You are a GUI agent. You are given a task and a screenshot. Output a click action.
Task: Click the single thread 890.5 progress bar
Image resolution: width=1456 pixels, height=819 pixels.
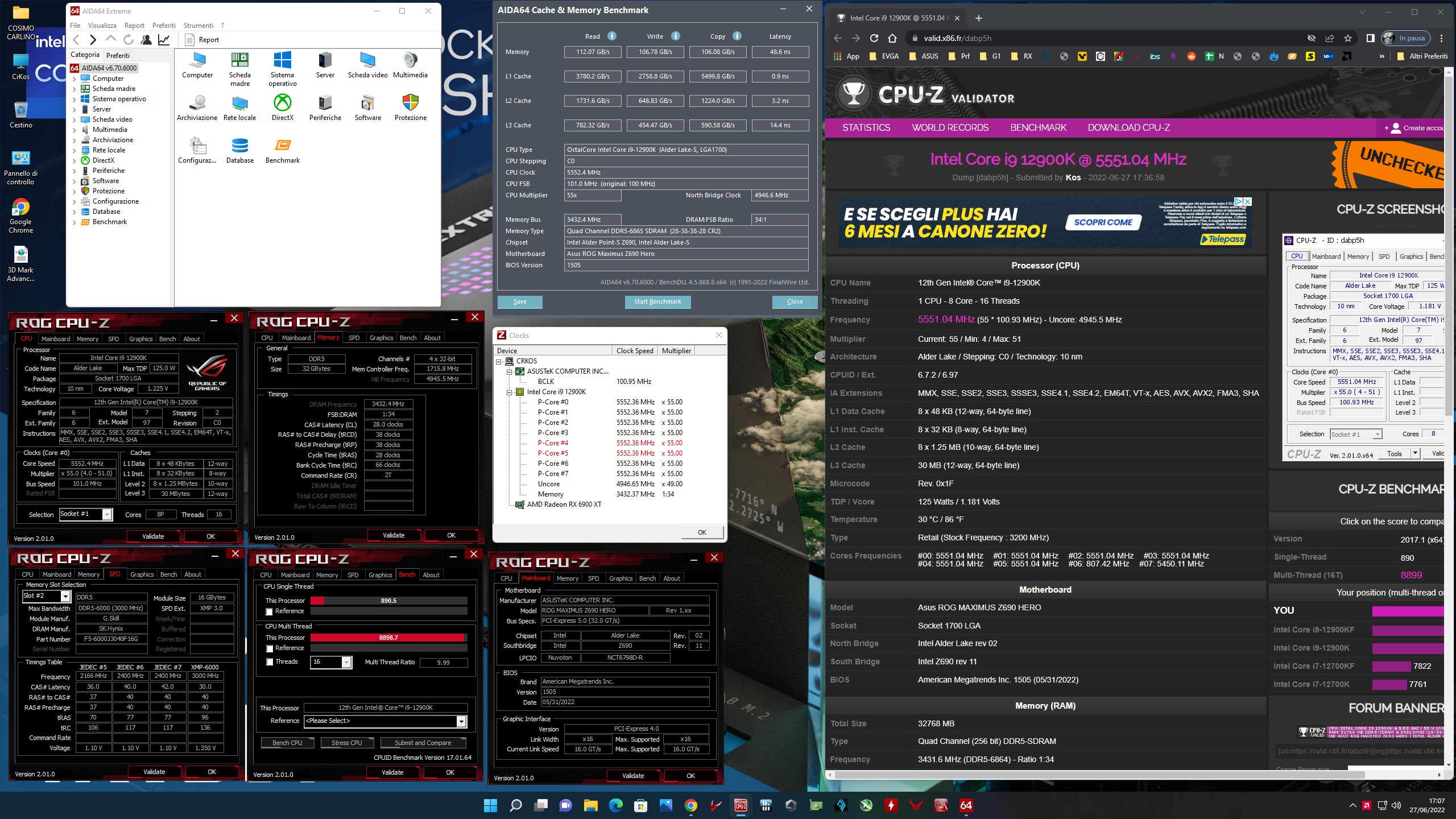(388, 601)
